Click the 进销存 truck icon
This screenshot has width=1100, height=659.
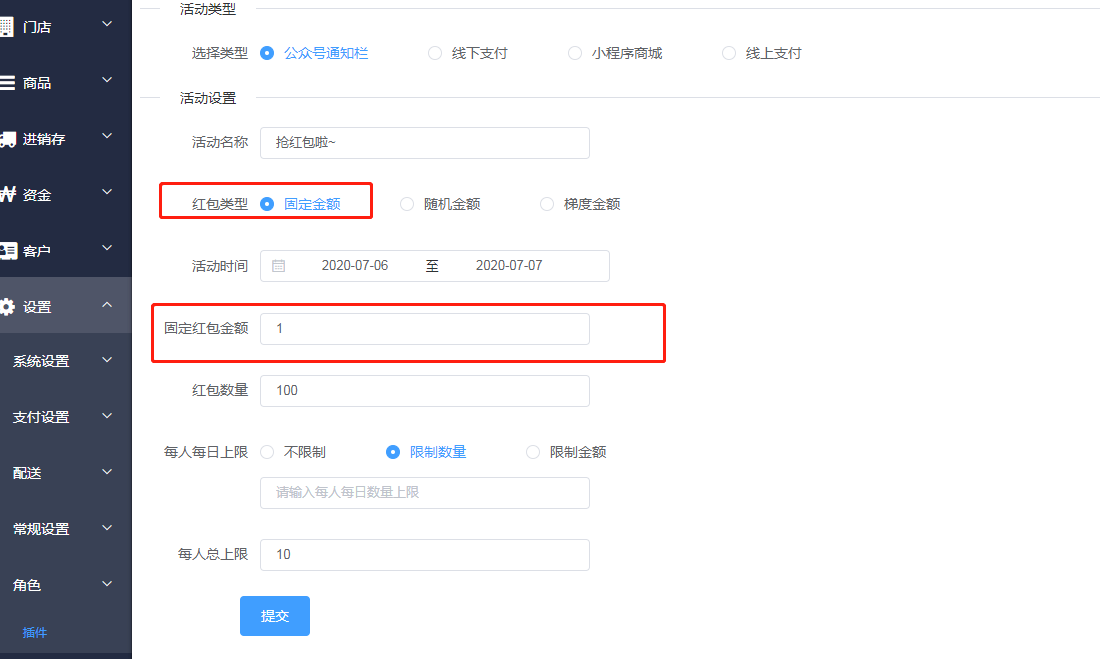click(8, 139)
